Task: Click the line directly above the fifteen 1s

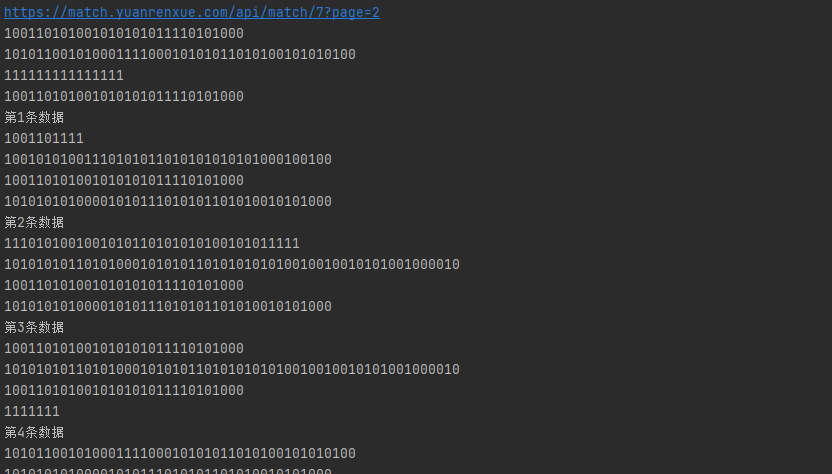Action: pyautogui.click(x=180, y=55)
